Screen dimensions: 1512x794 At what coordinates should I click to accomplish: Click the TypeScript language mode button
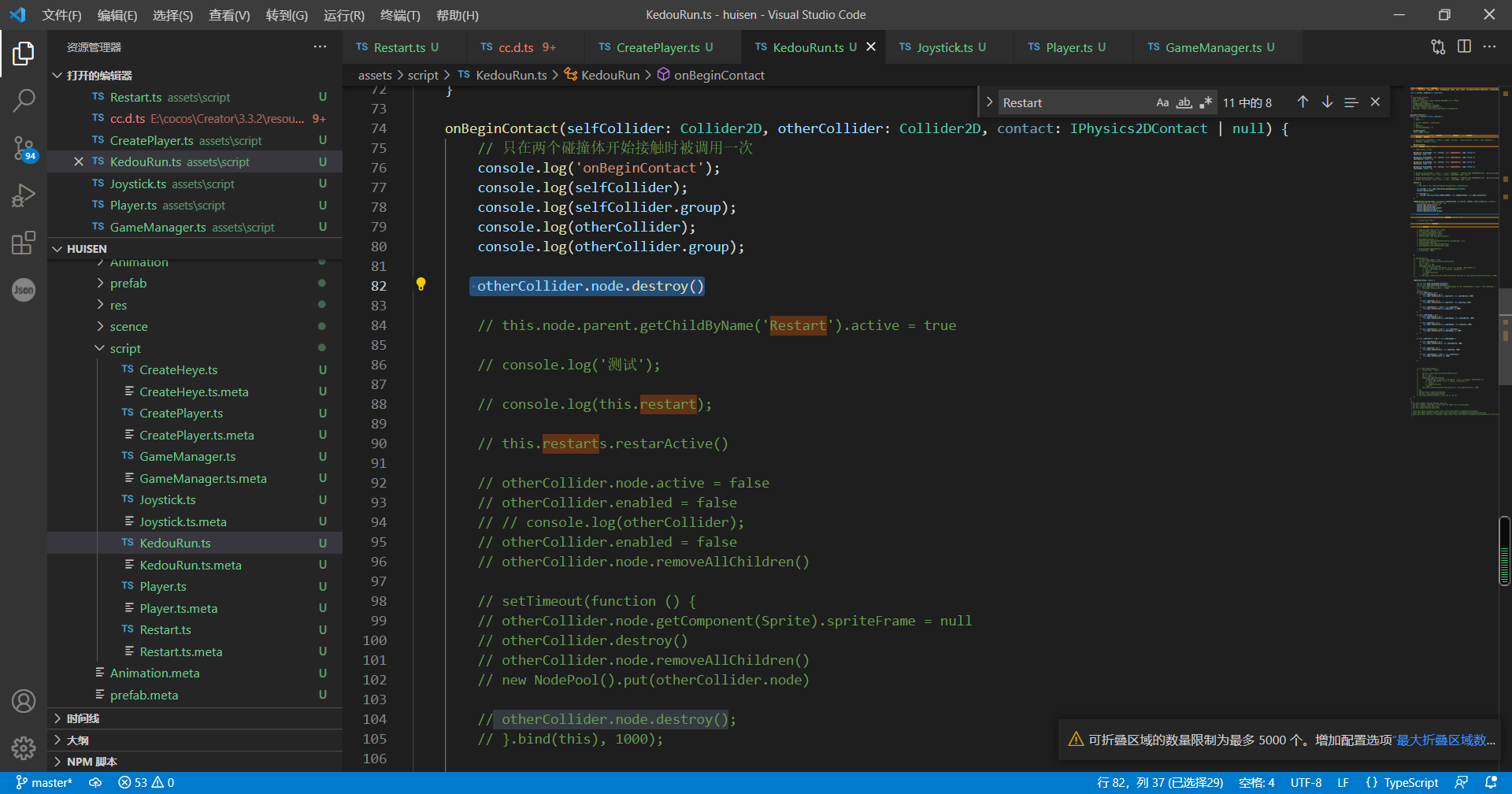1410,782
